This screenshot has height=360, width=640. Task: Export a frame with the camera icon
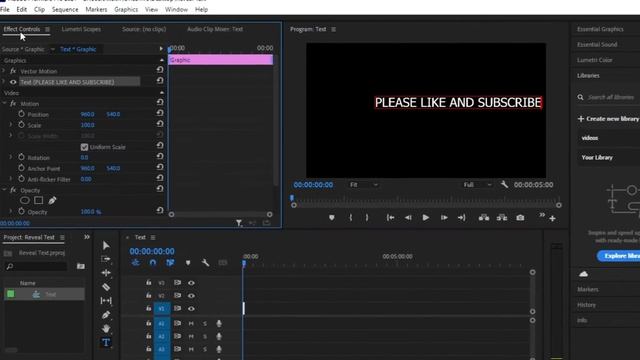520,218
